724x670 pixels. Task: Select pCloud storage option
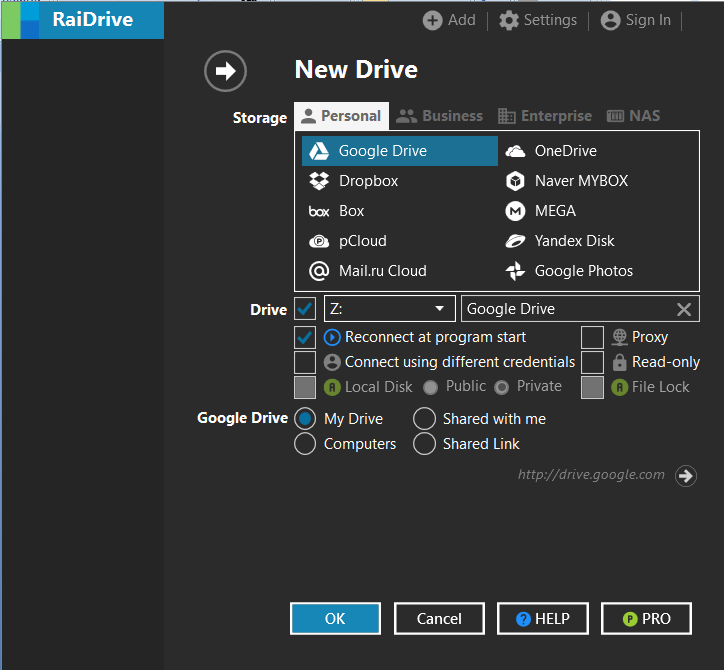[362, 241]
